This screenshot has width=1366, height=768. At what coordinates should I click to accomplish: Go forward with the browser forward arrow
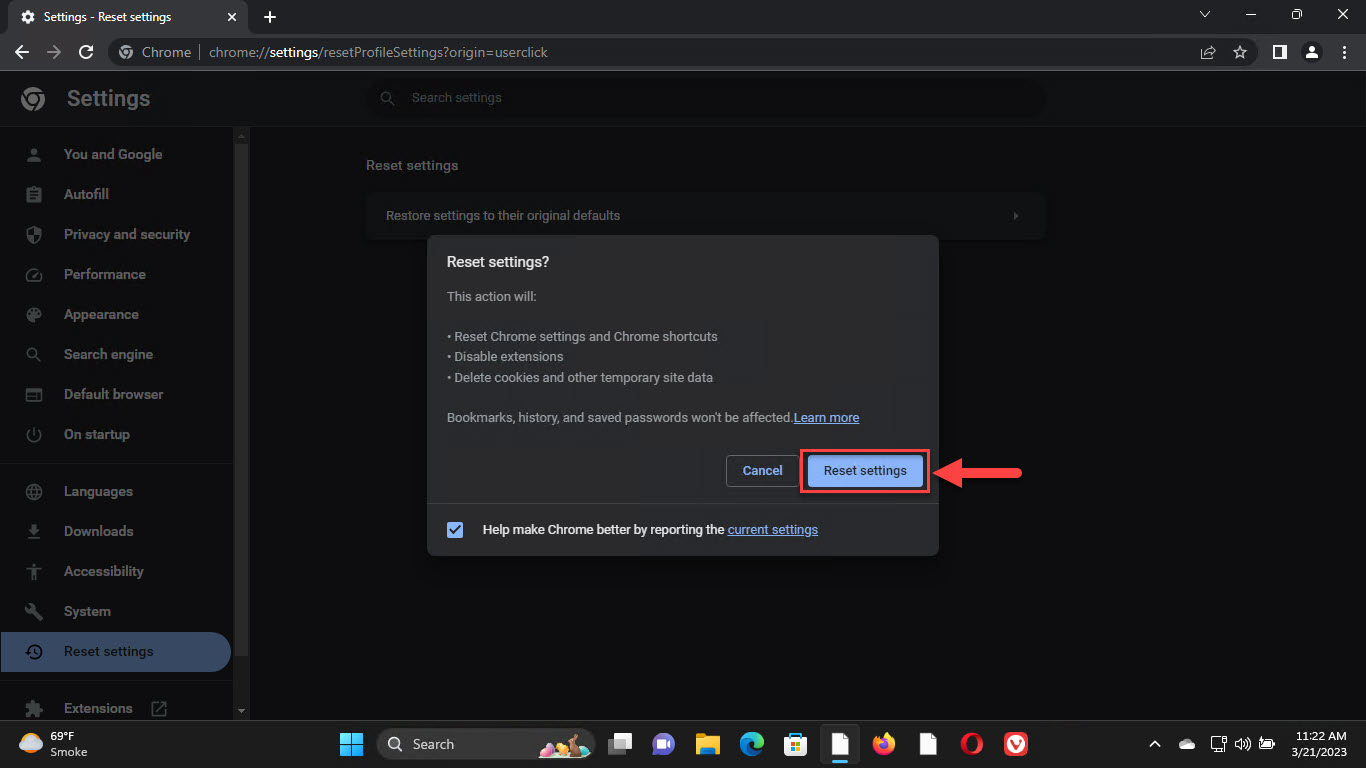[x=54, y=52]
